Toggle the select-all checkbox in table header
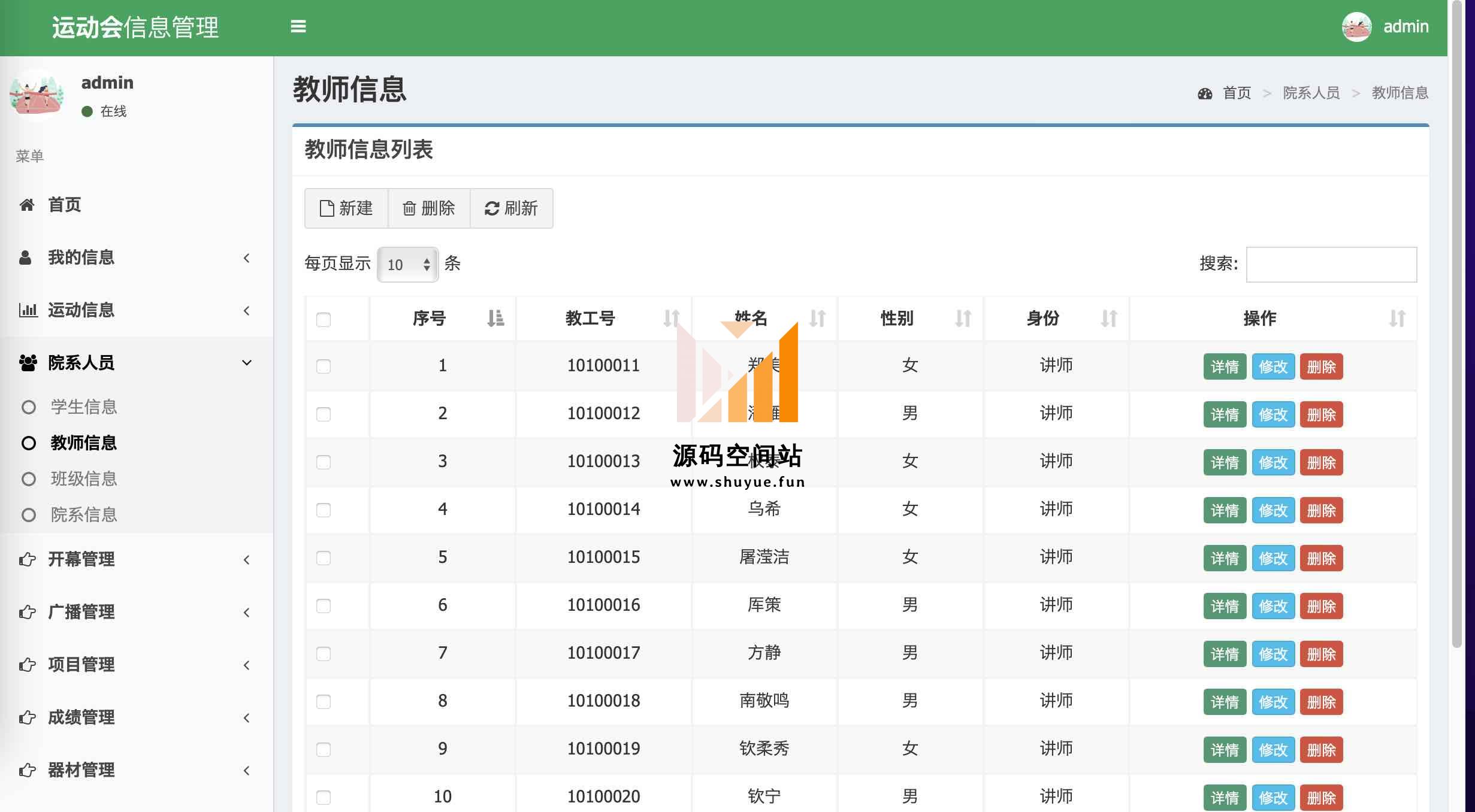Image resolution: width=1475 pixels, height=812 pixels. (324, 320)
